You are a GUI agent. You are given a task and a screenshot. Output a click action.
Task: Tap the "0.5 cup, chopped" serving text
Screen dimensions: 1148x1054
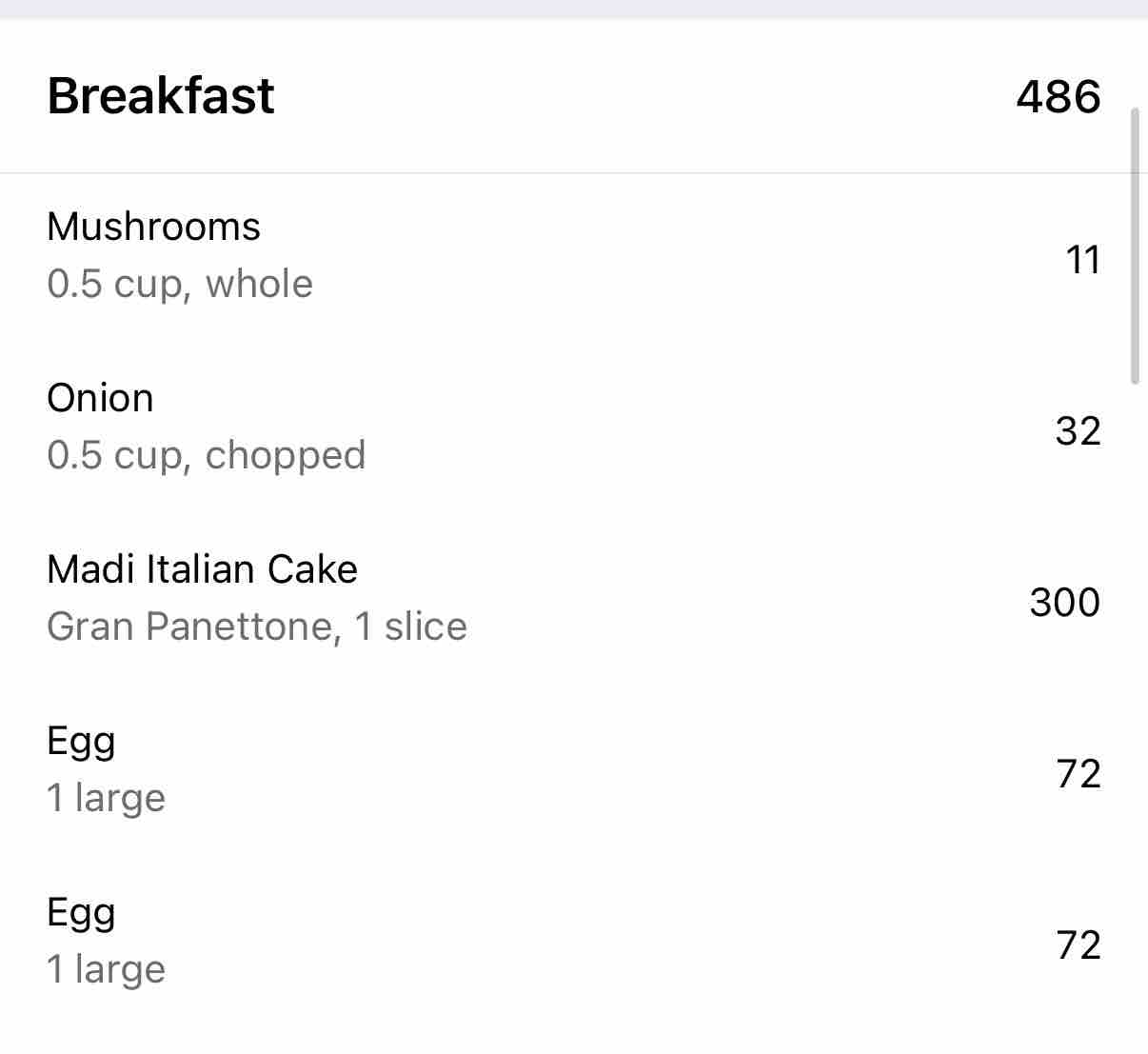coord(206,455)
